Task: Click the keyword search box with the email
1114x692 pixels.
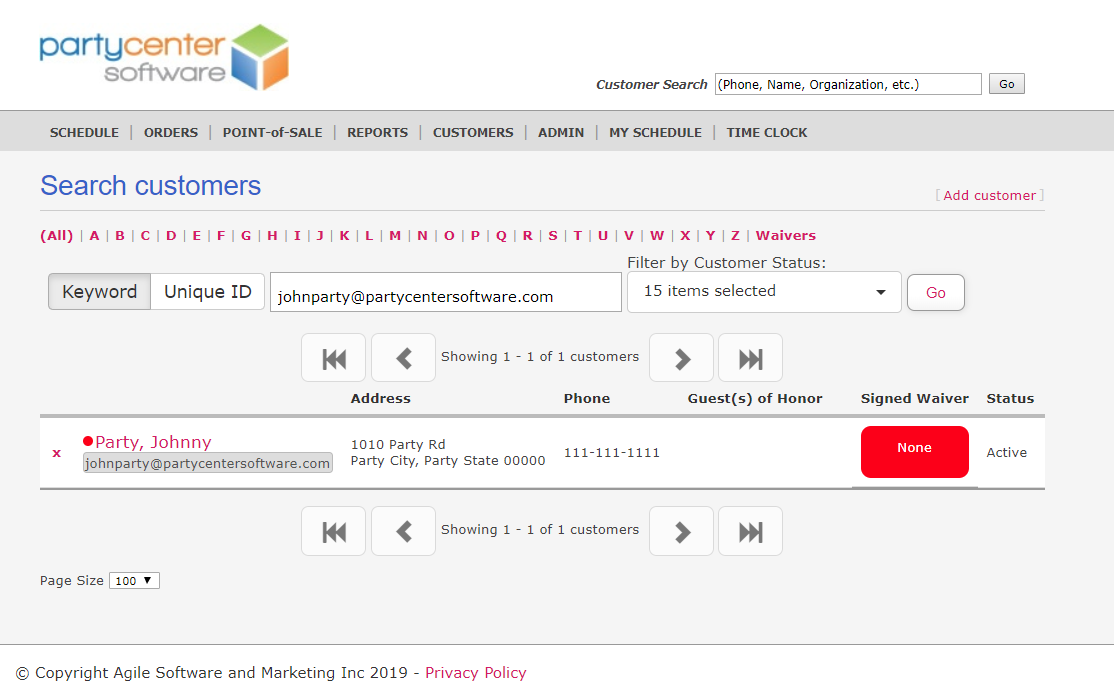Action: [x=445, y=292]
